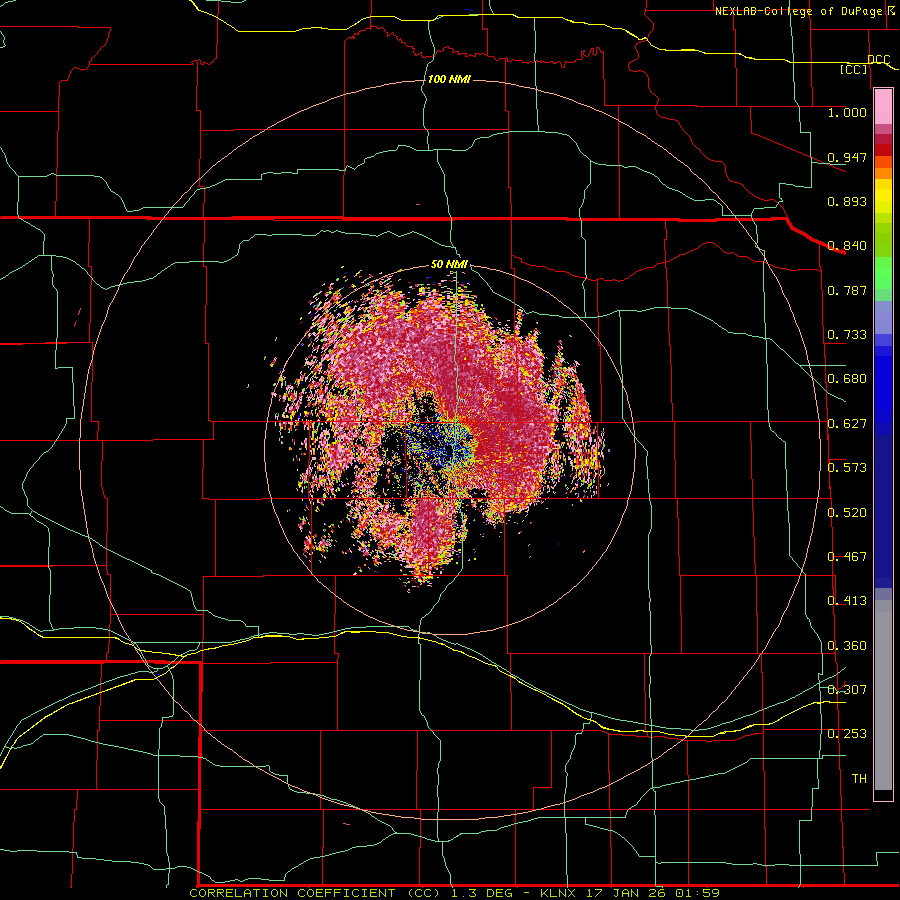Image resolution: width=900 pixels, height=900 pixels.
Task: Select the bright green color bar segment
Action: (883, 273)
